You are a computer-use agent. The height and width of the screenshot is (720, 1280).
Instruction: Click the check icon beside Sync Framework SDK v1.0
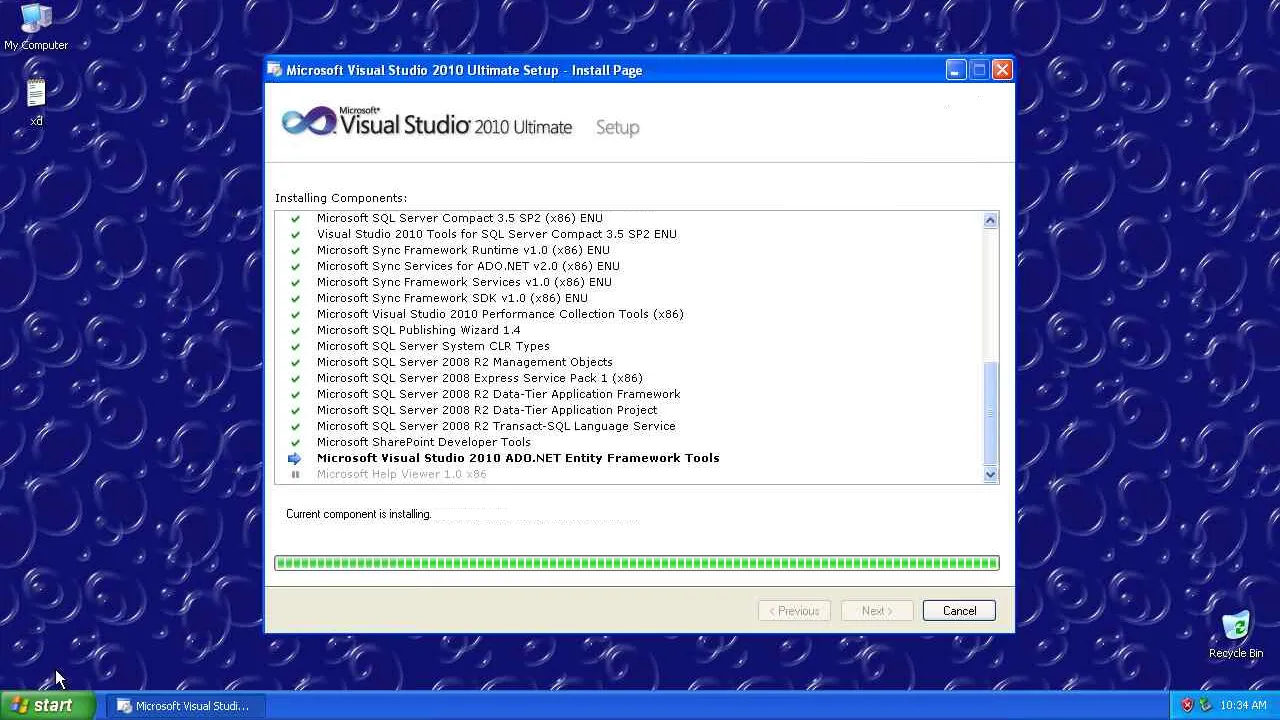[x=295, y=298]
